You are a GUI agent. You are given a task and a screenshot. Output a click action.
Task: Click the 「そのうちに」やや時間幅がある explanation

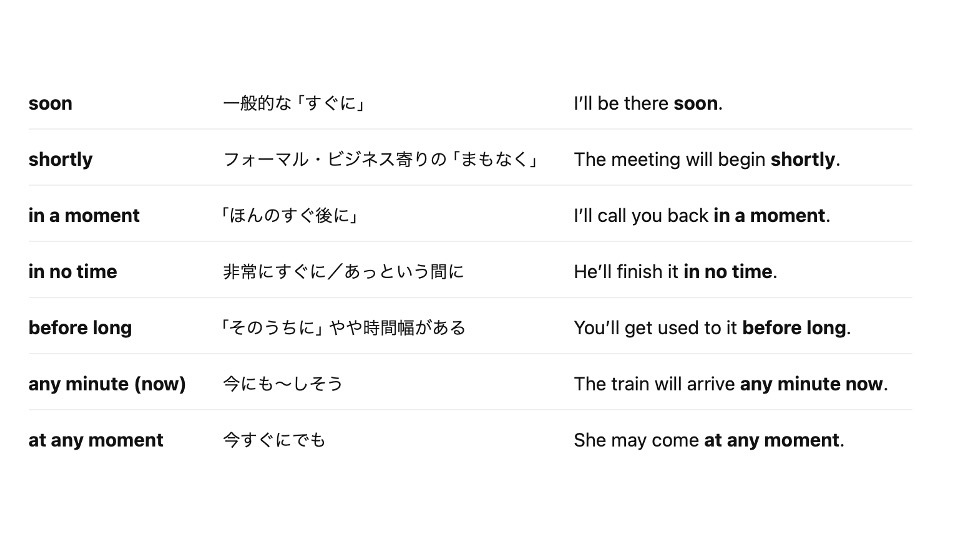pyautogui.click(x=343, y=328)
